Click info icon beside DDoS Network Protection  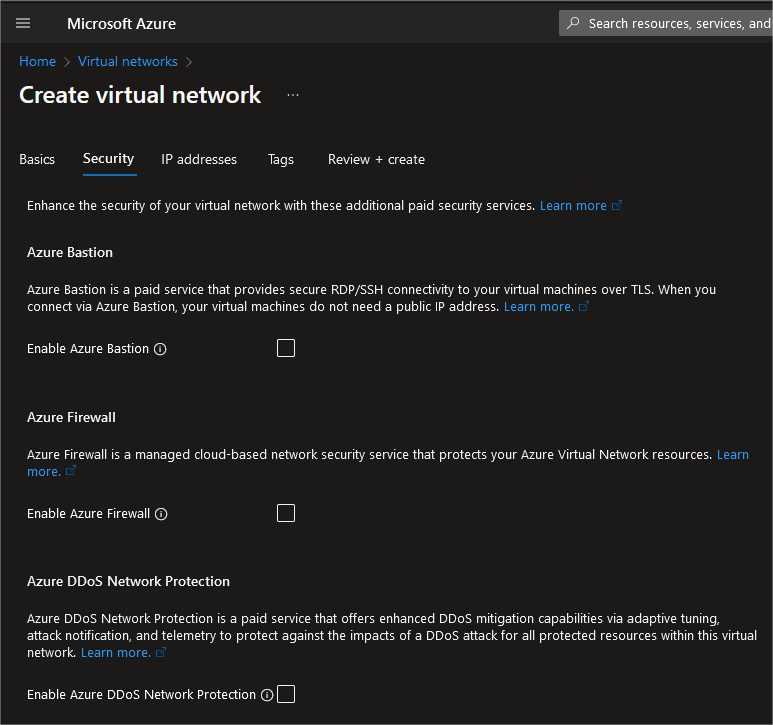tap(267, 695)
